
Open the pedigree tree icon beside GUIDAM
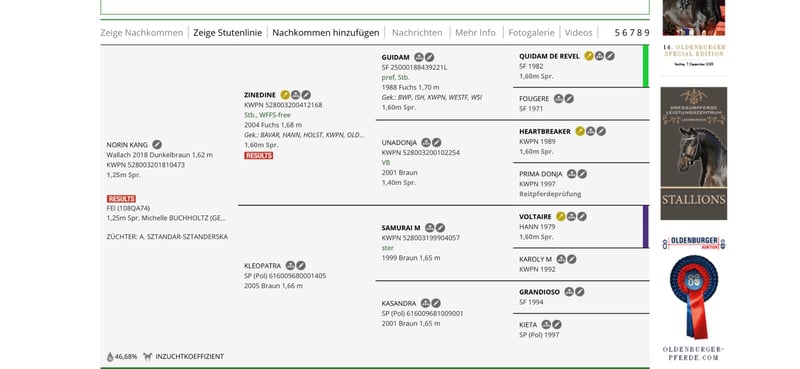pyautogui.click(x=419, y=57)
